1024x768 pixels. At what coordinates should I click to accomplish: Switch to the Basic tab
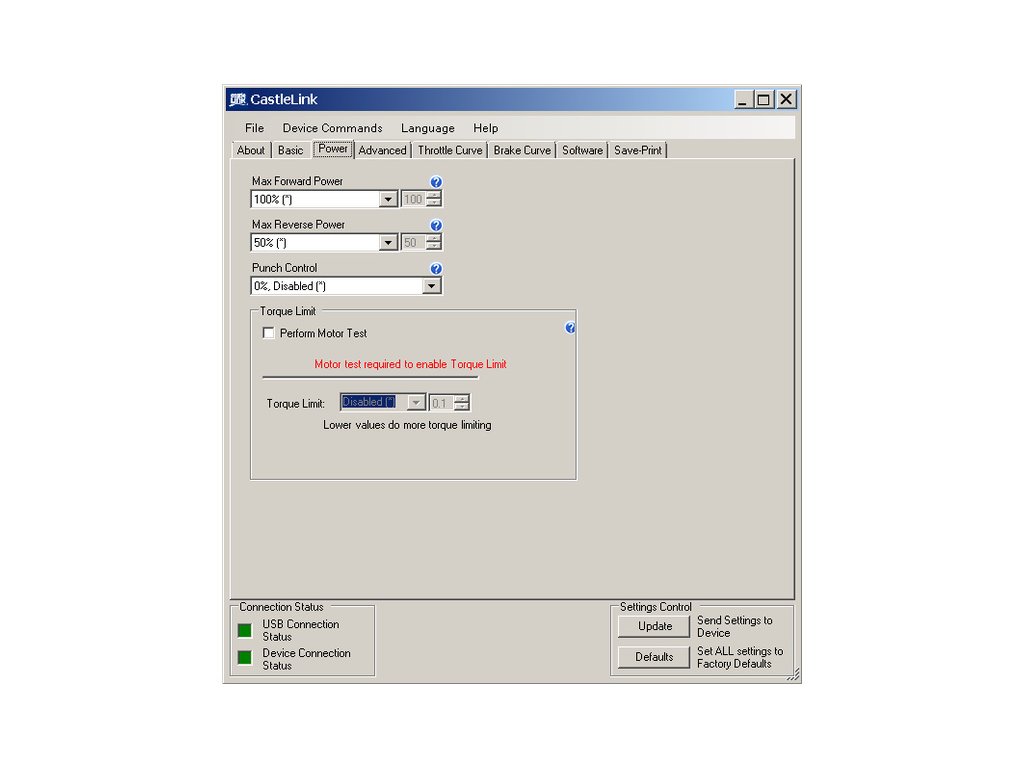pos(291,150)
